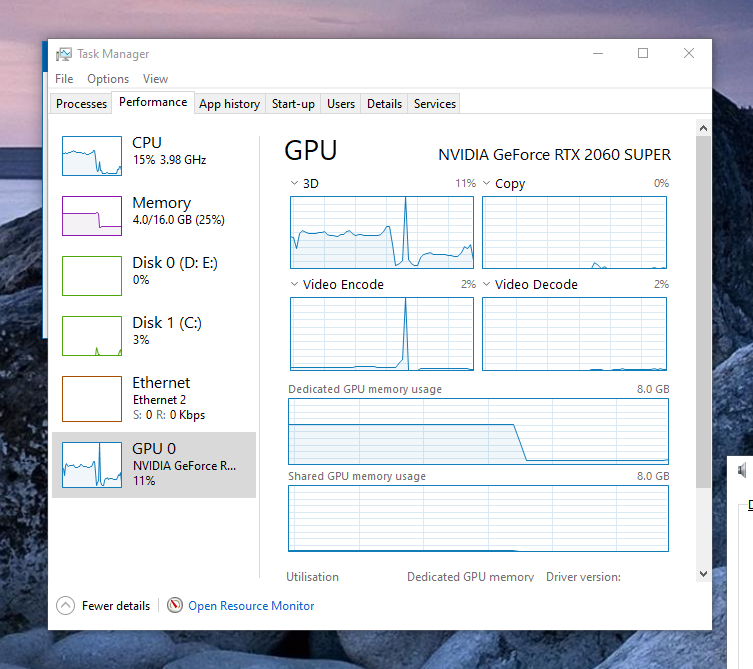
Task: Click the Video Encode usage graph
Action: coord(382,334)
